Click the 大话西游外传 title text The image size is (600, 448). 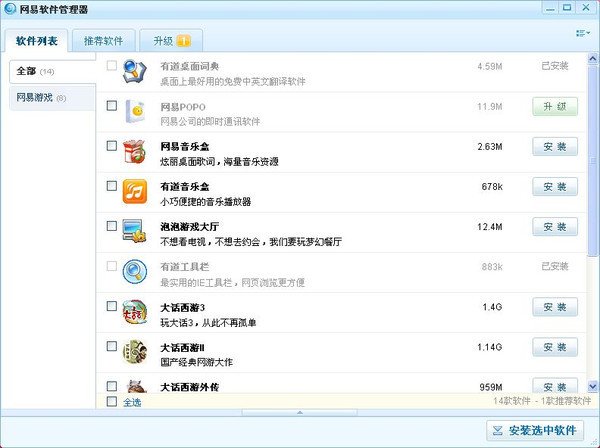tap(189, 387)
